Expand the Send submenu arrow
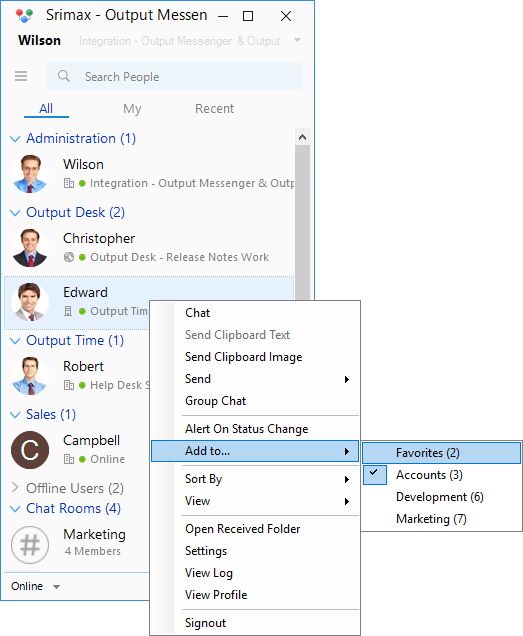This screenshot has height=636, width=523. (x=347, y=379)
